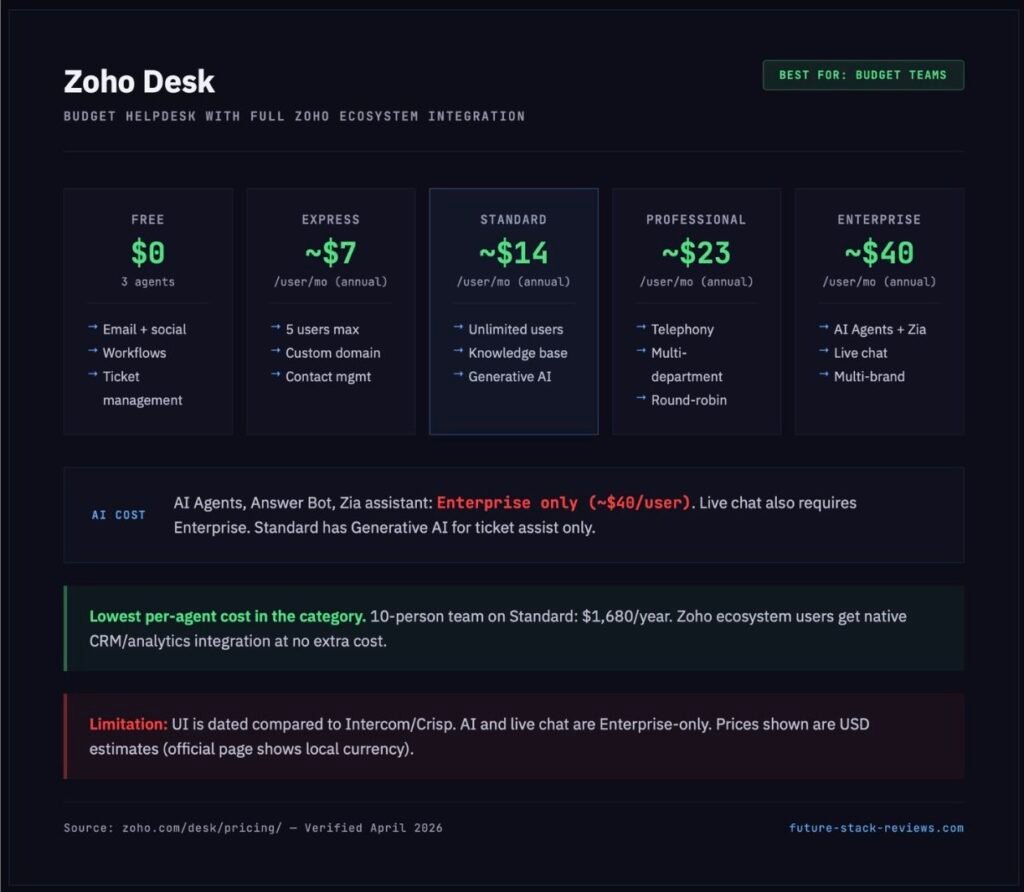Select the Professional ~$23 price text

pyautogui.click(x=696, y=253)
